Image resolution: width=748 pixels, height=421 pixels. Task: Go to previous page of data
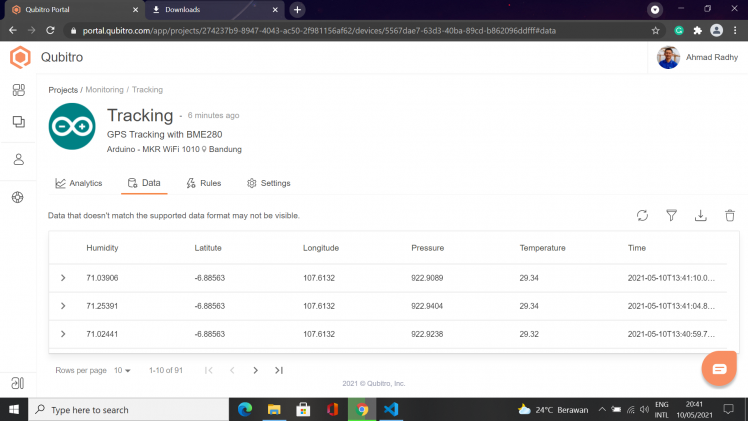coord(232,370)
